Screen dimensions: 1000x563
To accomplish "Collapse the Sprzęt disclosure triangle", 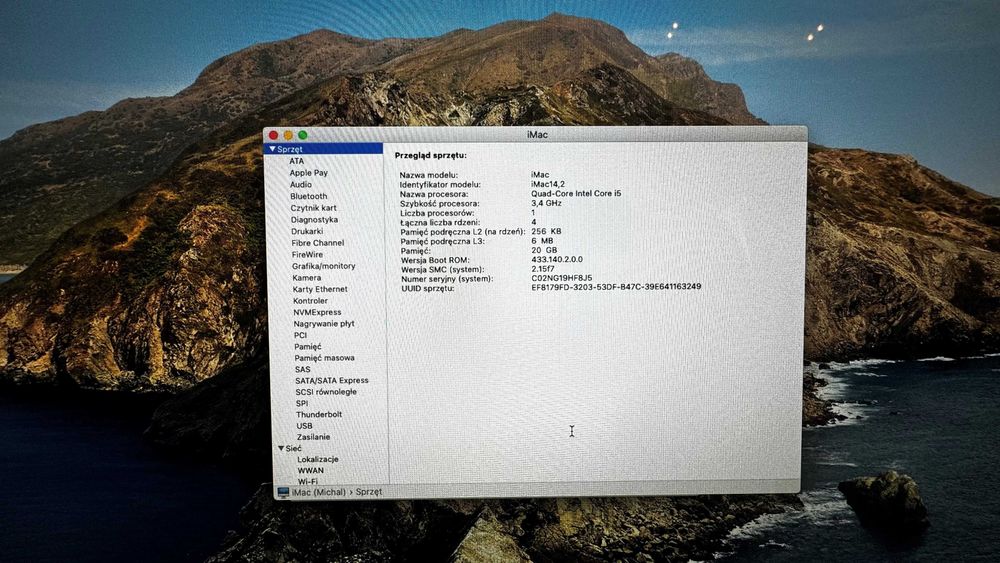I will click(272, 149).
